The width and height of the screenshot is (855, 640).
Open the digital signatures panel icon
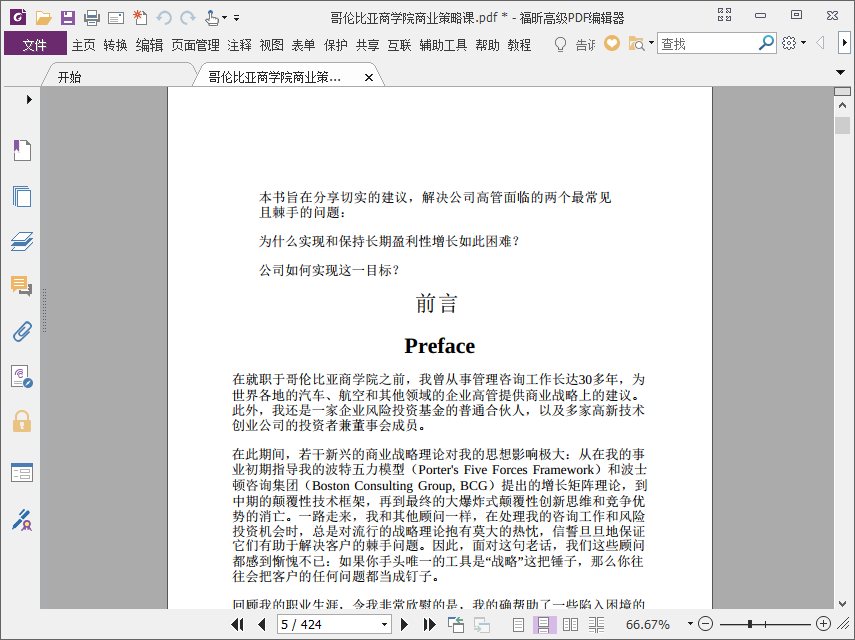(22, 377)
